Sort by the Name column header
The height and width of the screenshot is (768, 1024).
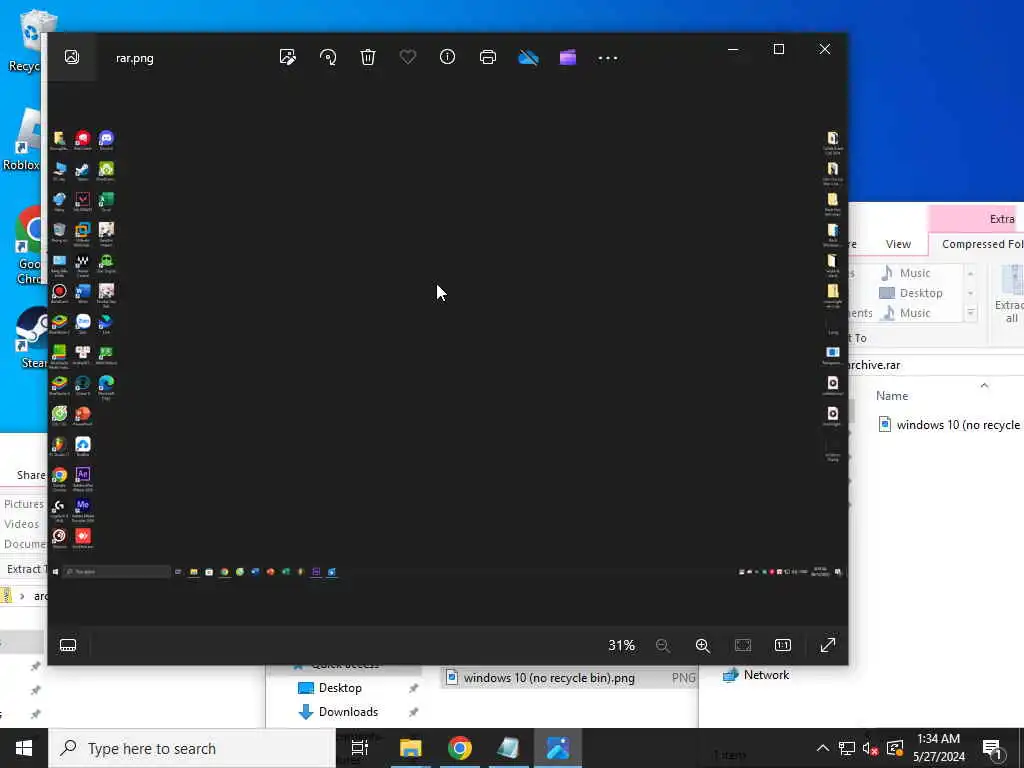tap(891, 396)
